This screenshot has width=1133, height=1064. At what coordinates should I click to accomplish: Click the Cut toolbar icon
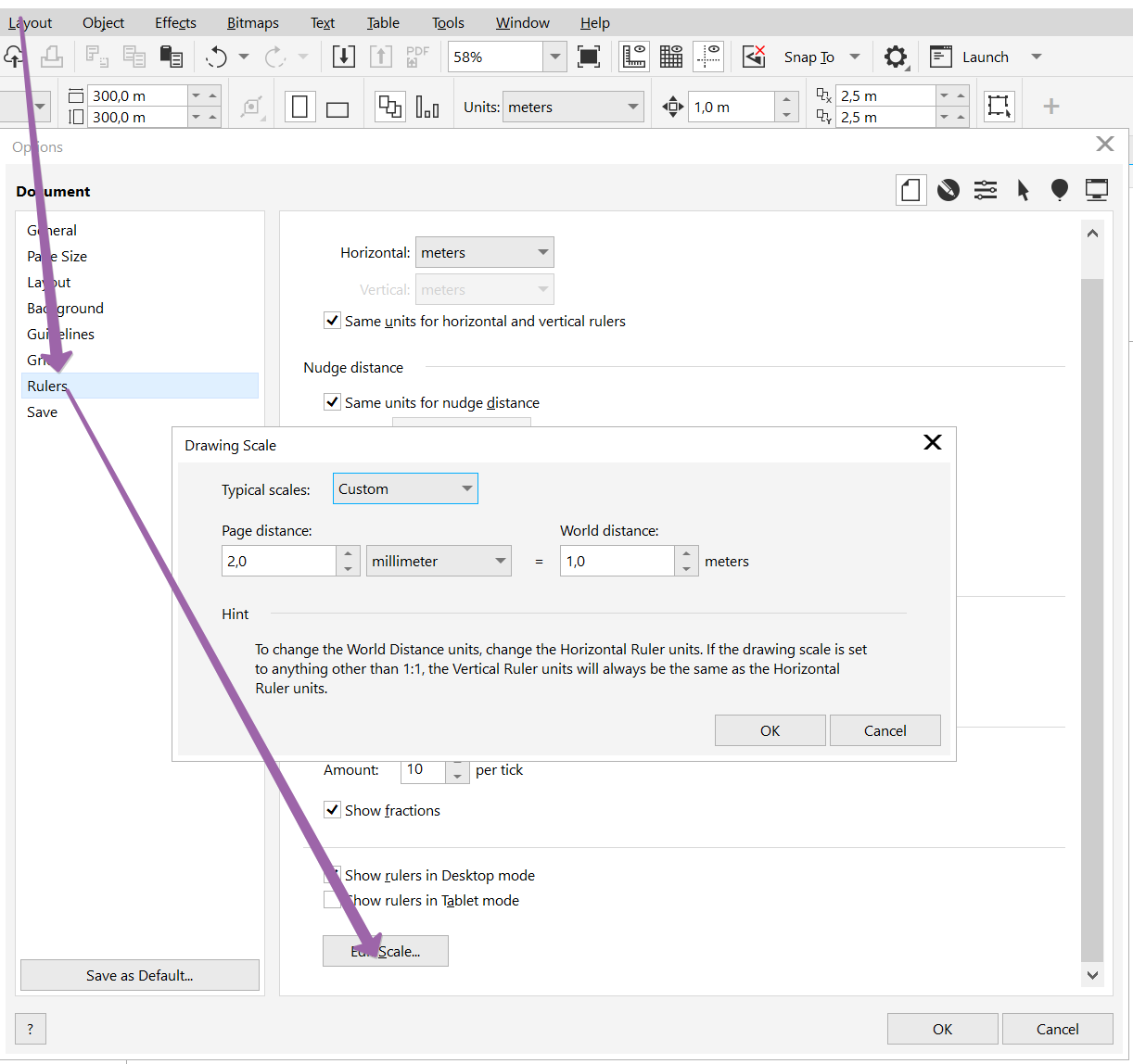pos(96,57)
